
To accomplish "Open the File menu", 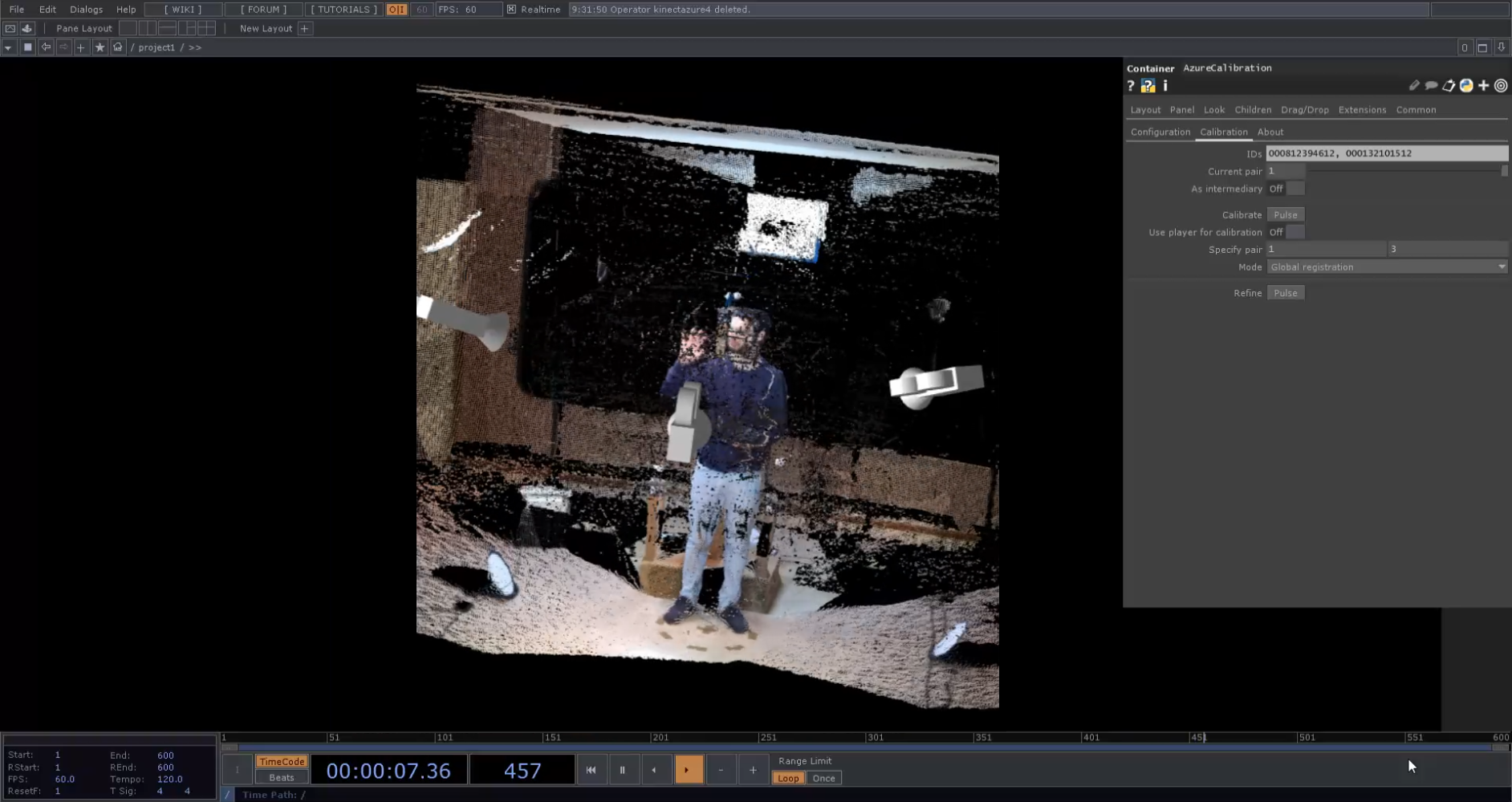I will (x=16, y=10).
